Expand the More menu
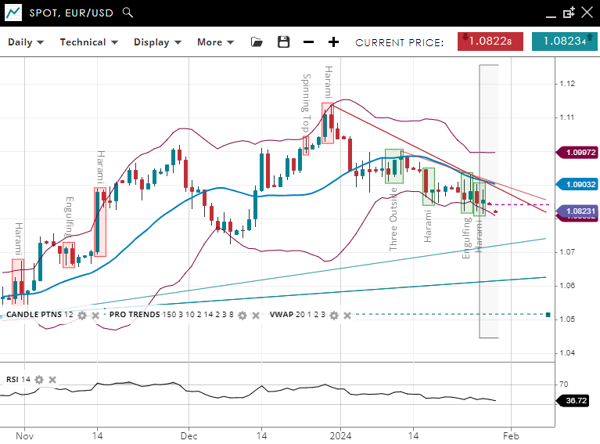Image resolution: width=600 pixels, height=444 pixels. click(x=216, y=42)
